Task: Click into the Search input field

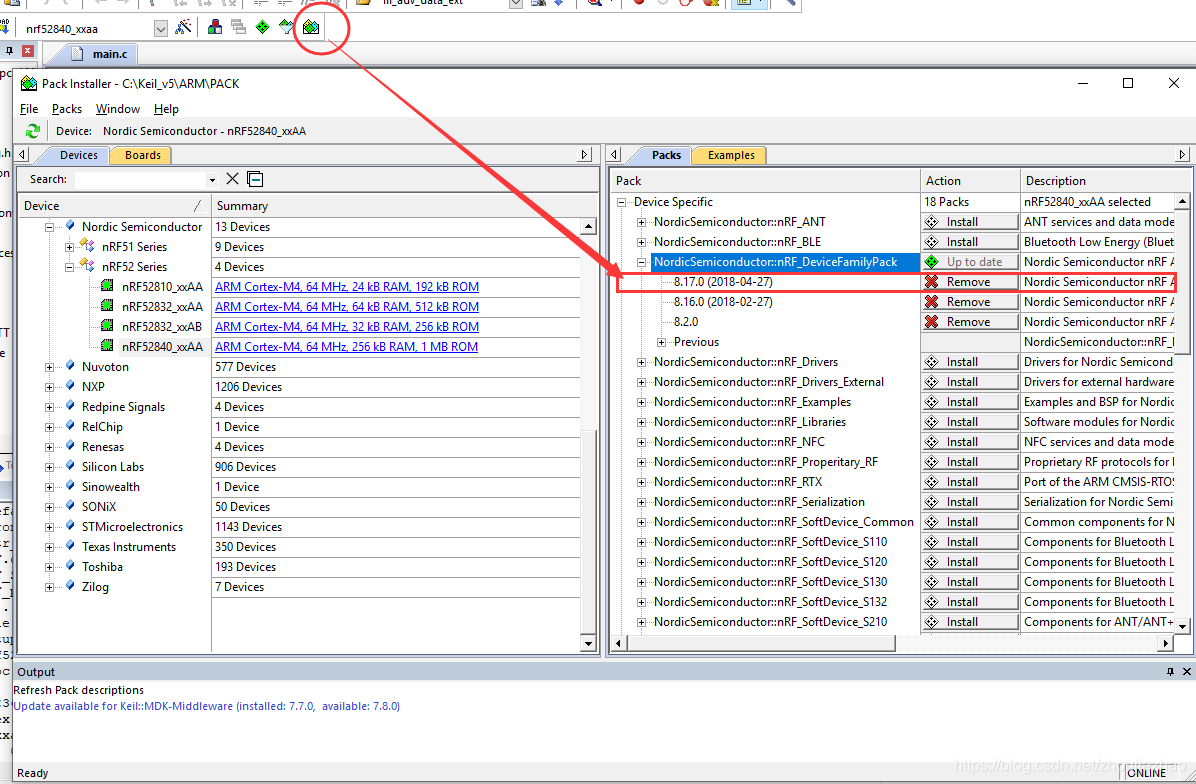Action: pyautogui.click(x=140, y=180)
